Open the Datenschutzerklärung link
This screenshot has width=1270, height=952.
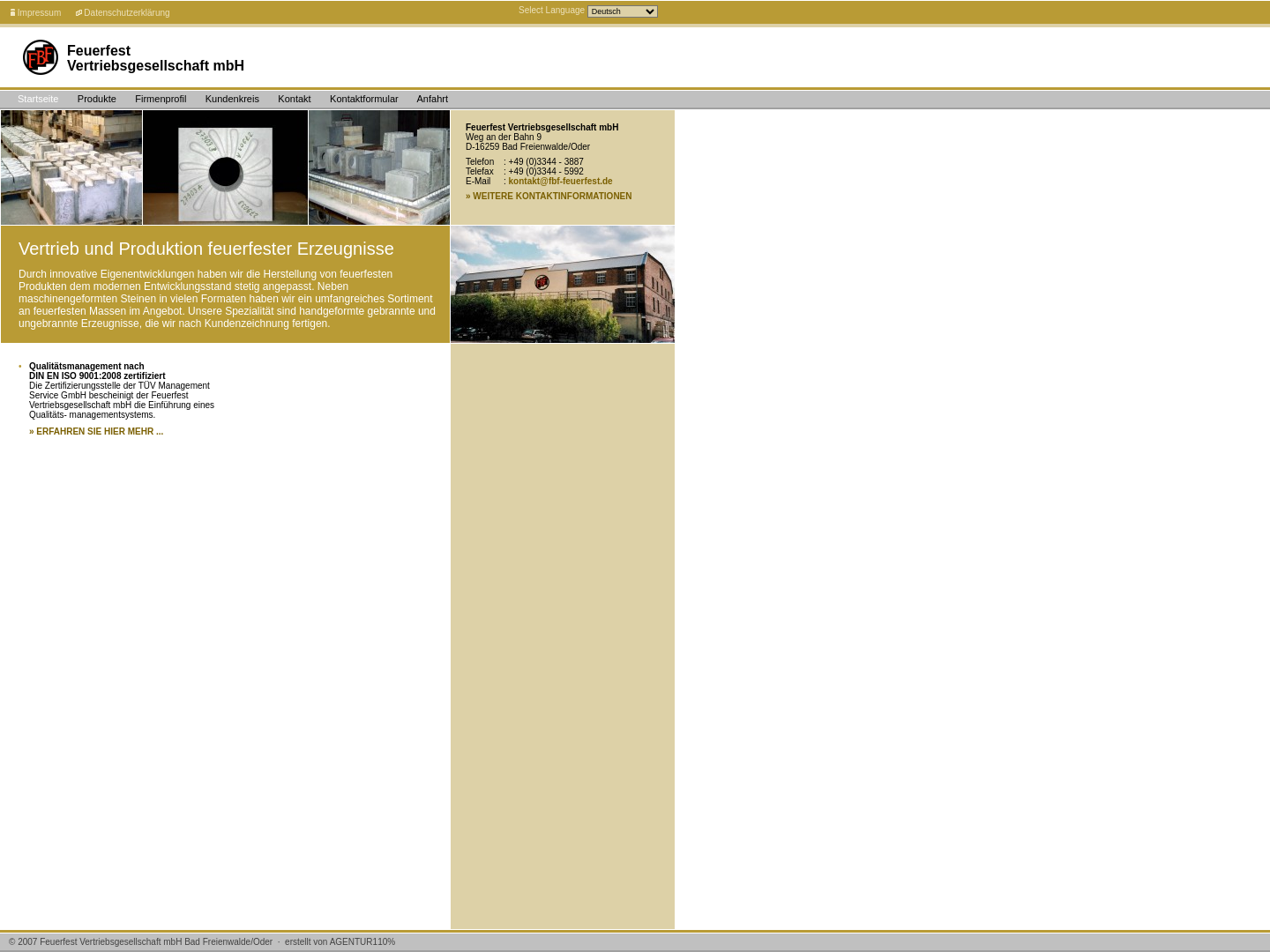(127, 13)
